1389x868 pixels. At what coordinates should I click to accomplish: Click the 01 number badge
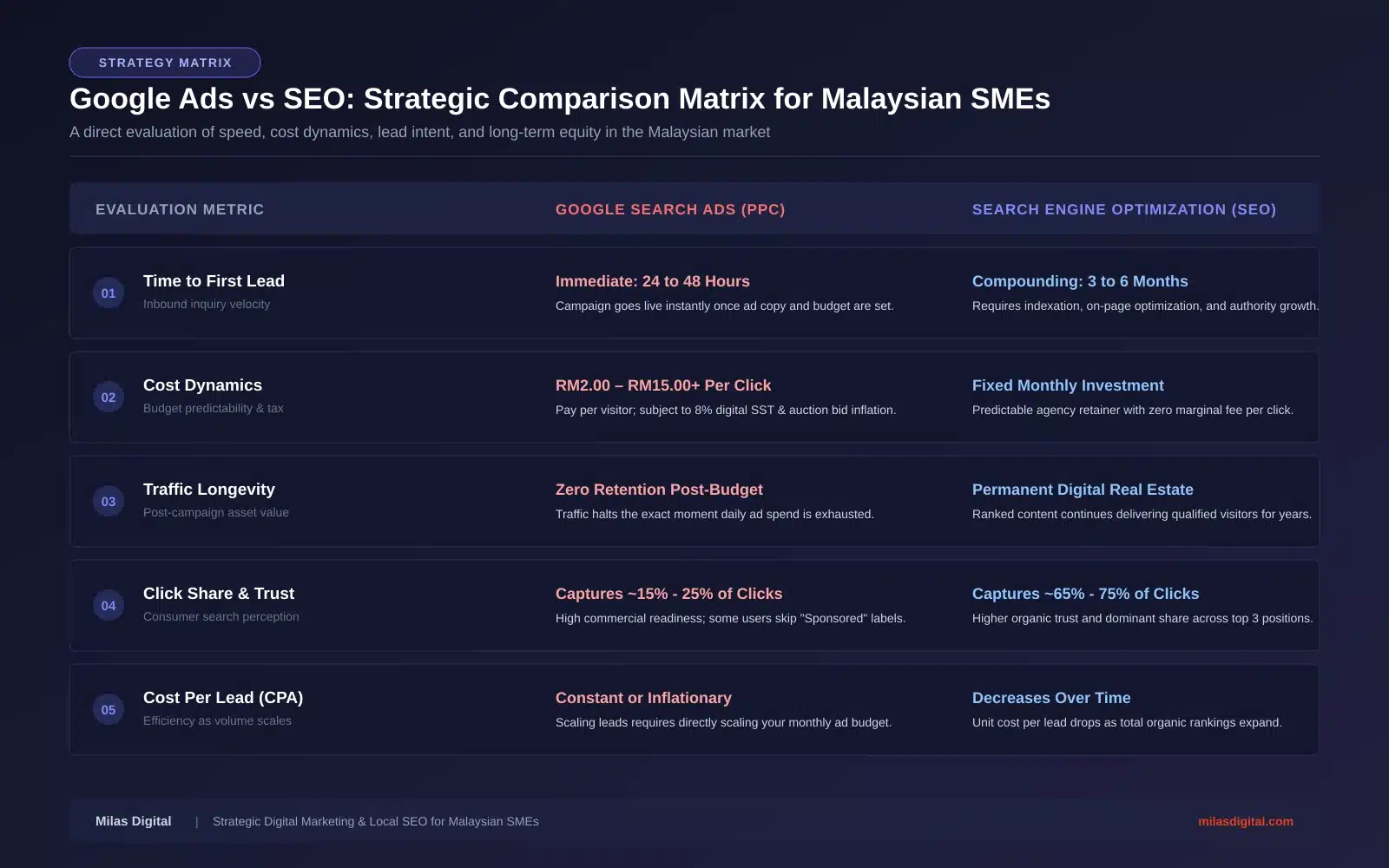click(109, 293)
